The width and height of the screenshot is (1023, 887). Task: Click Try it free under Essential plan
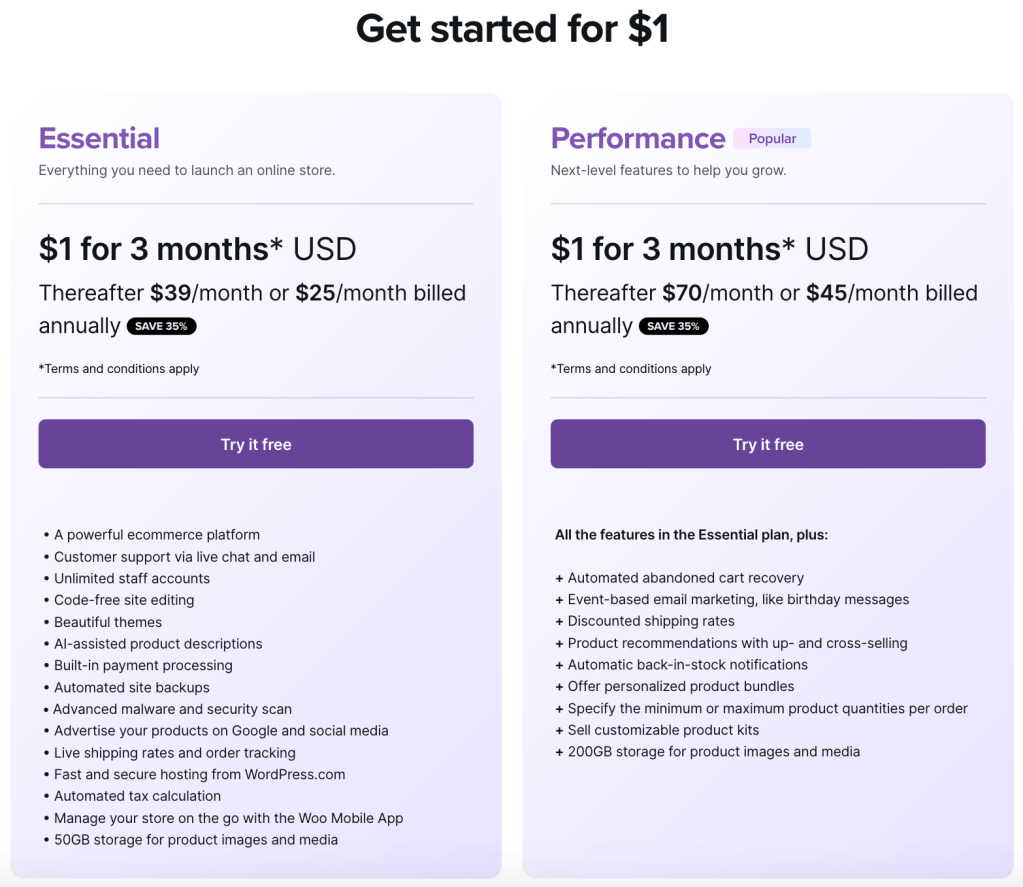[x=256, y=444]
